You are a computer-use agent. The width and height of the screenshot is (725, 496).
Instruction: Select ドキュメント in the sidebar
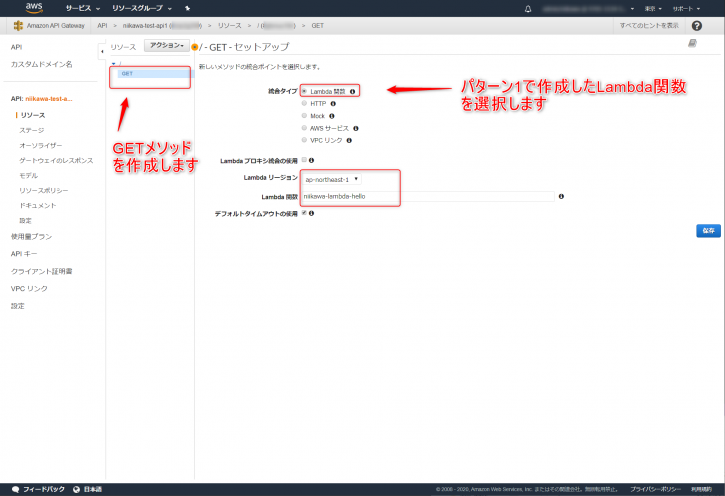(x=37, y=205)
